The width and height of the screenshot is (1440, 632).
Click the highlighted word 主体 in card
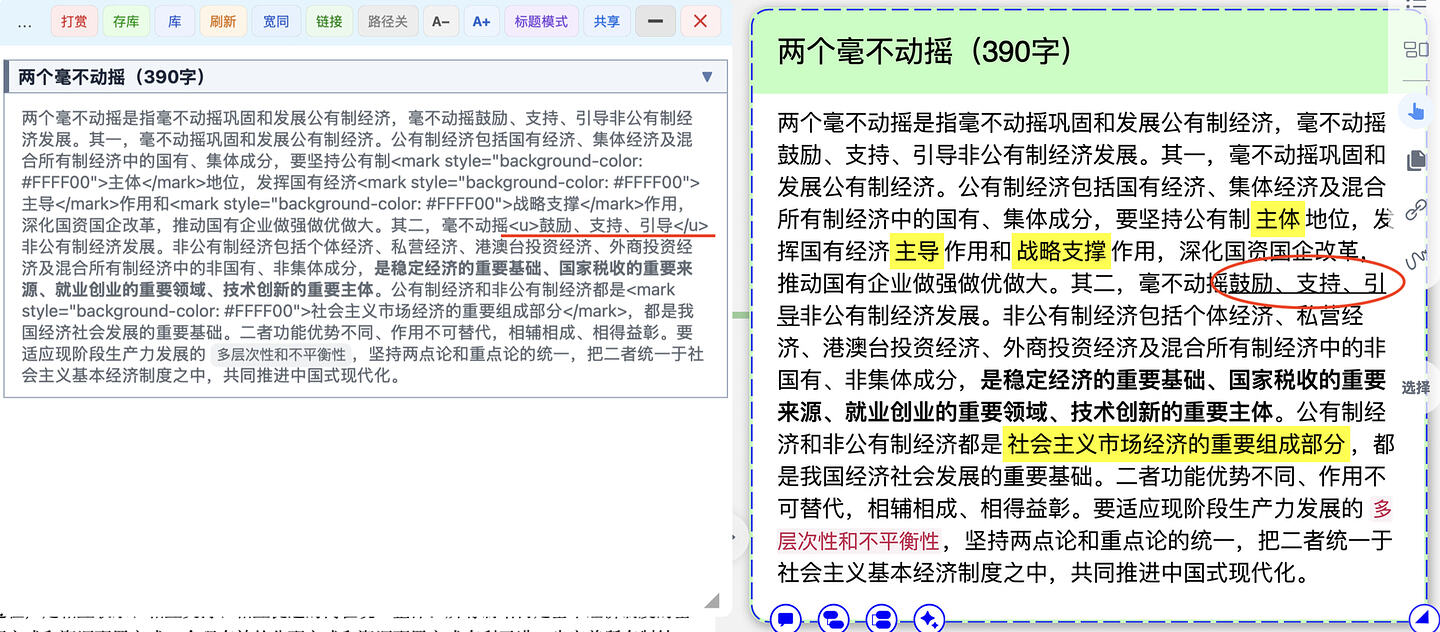point(1277,219)
